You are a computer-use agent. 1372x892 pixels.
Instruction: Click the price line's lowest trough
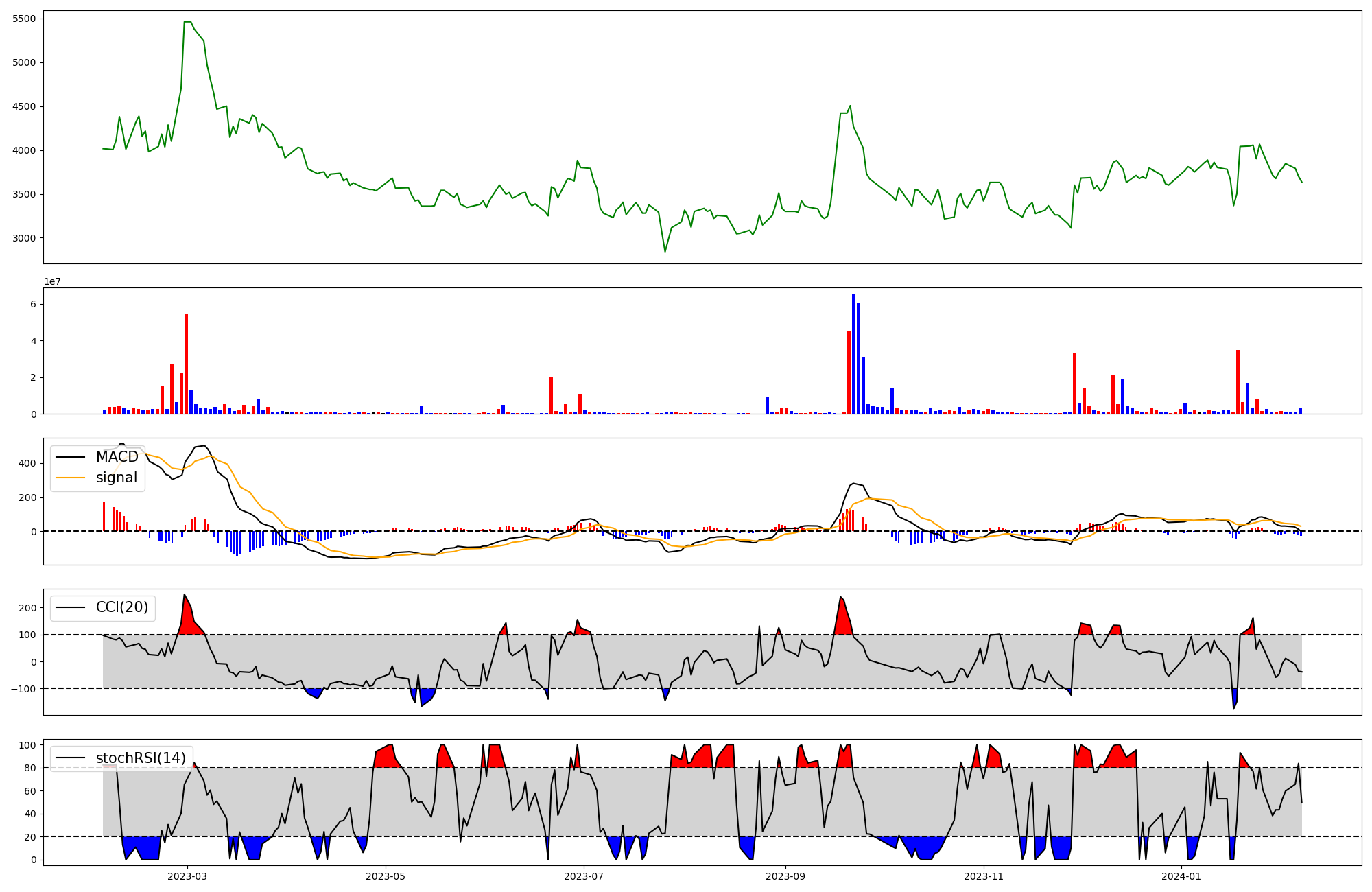point(665,252)
